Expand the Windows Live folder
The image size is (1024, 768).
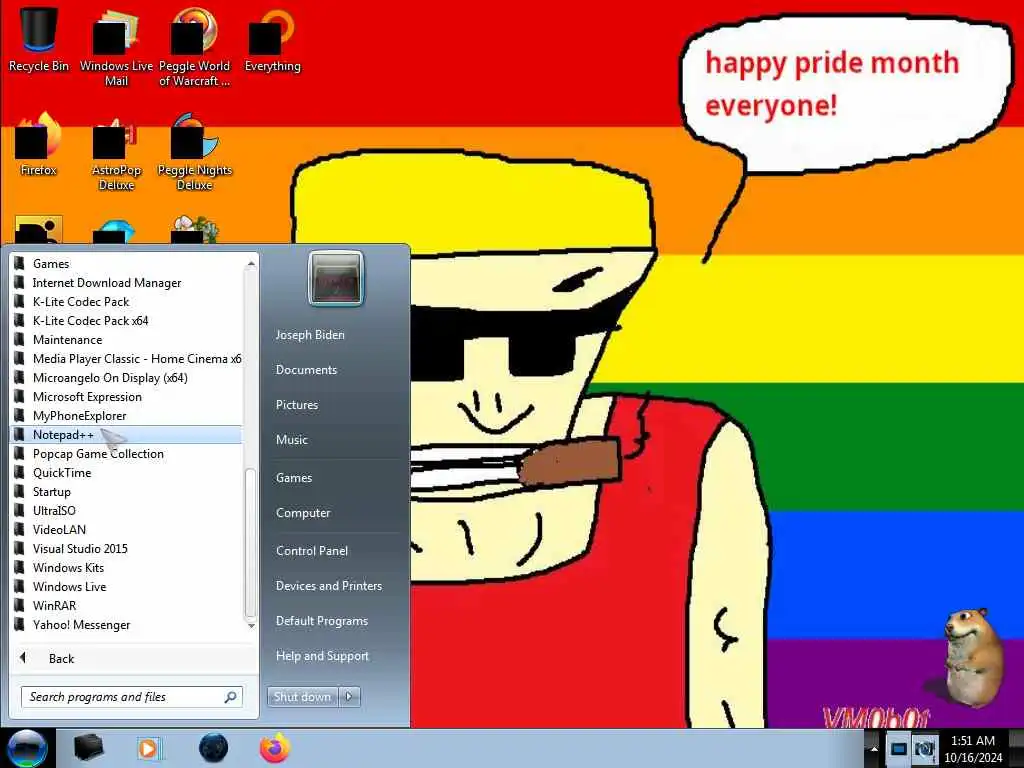pos(125,586)
